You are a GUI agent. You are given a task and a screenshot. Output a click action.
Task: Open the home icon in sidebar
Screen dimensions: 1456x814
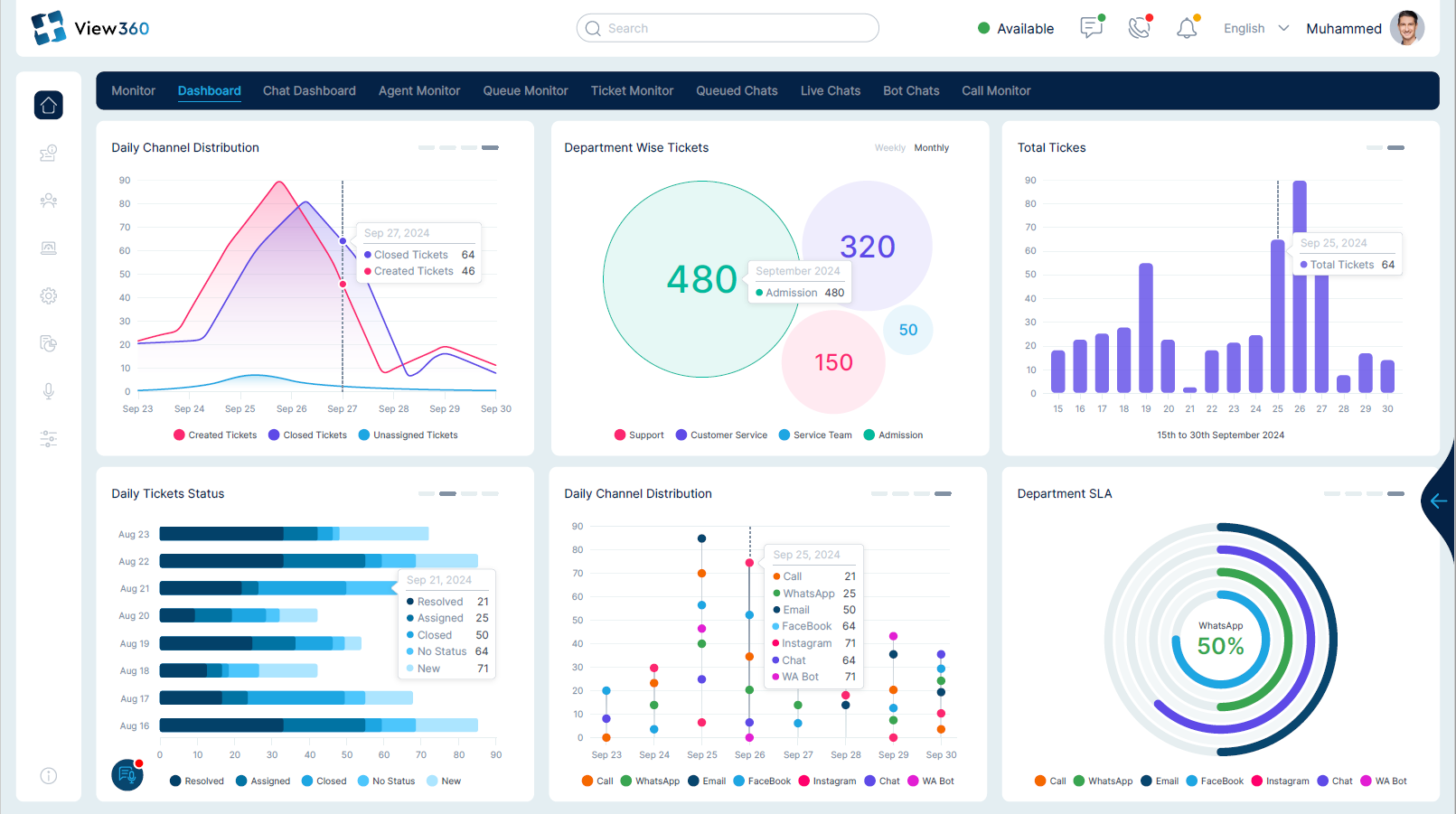click(x=49, y=105)
